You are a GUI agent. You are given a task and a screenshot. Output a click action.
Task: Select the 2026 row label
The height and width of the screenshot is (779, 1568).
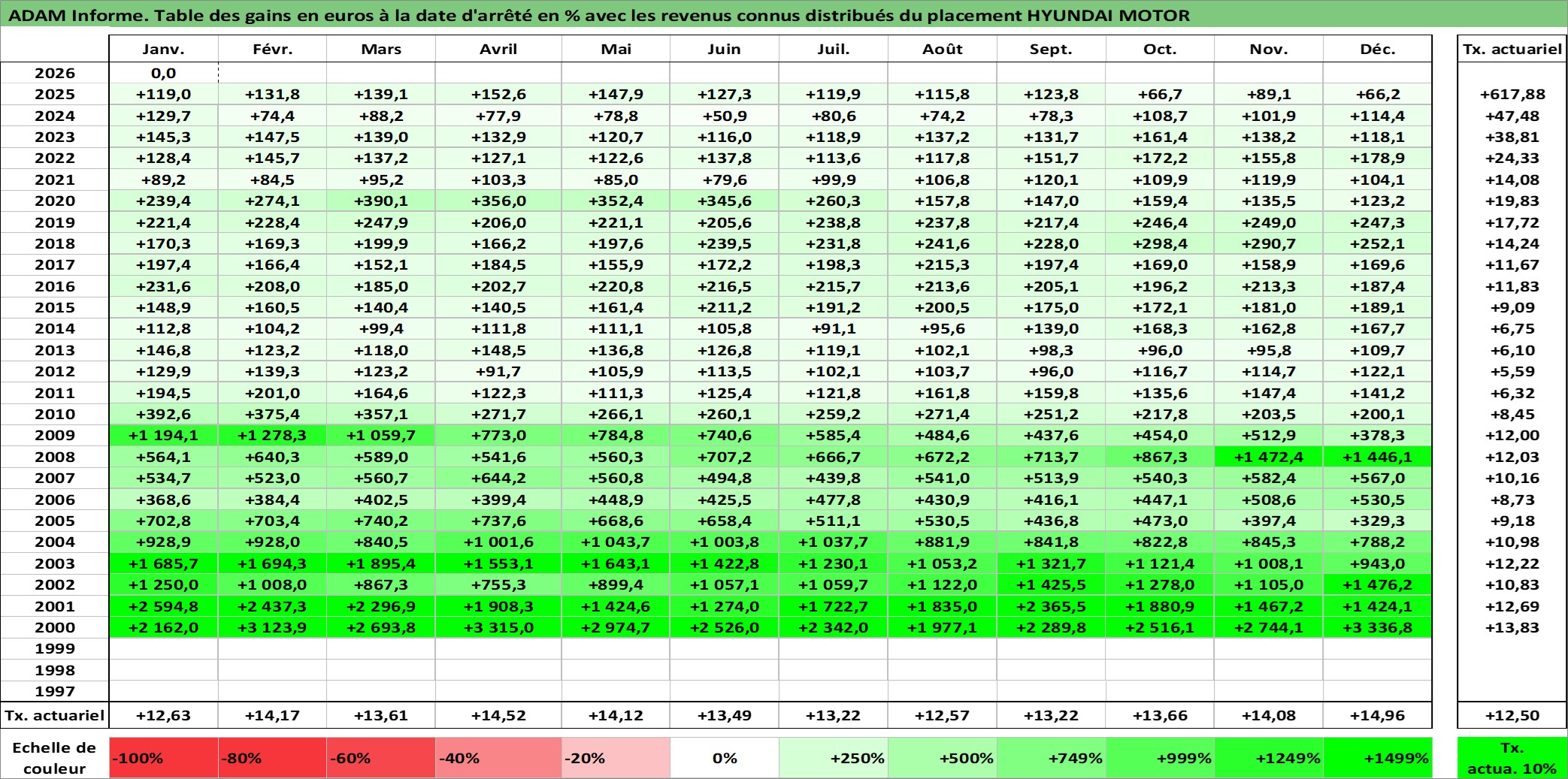click(55, 73)
